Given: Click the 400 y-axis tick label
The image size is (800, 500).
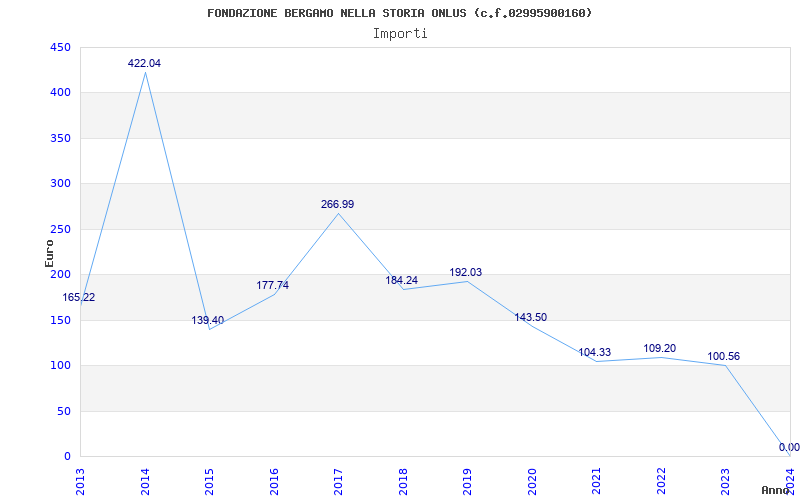Looking at the screenshot, I should [x=60, y=93].
